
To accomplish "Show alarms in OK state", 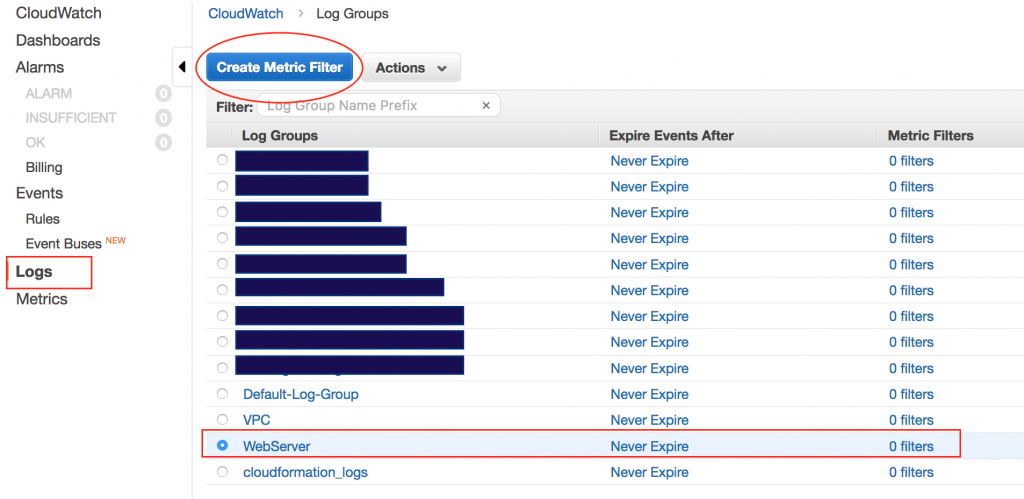I will [36, 142].
